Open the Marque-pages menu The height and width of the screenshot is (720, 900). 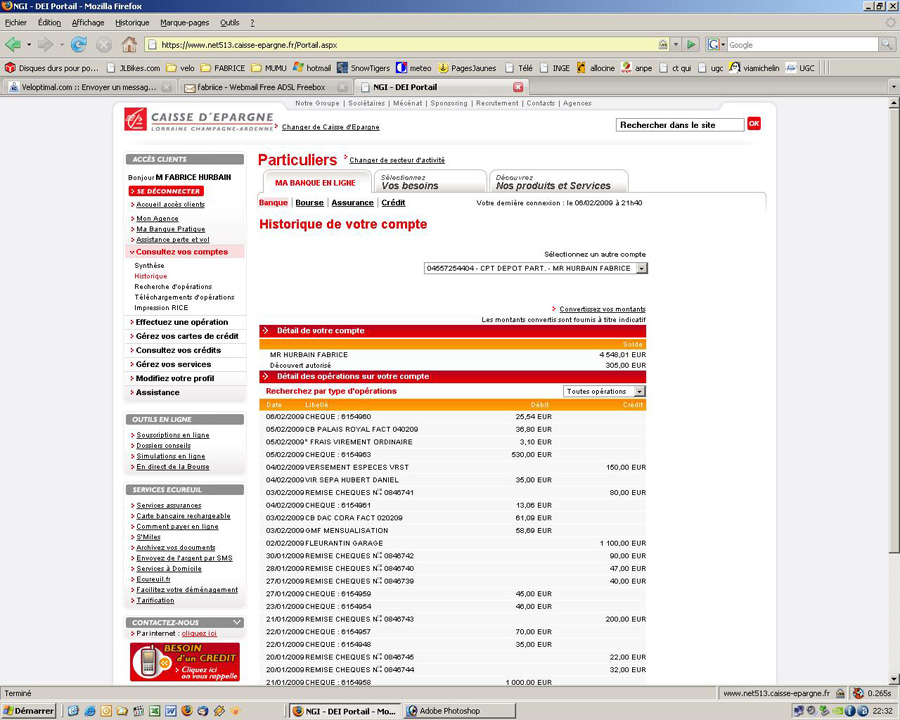tap(185, 22)
